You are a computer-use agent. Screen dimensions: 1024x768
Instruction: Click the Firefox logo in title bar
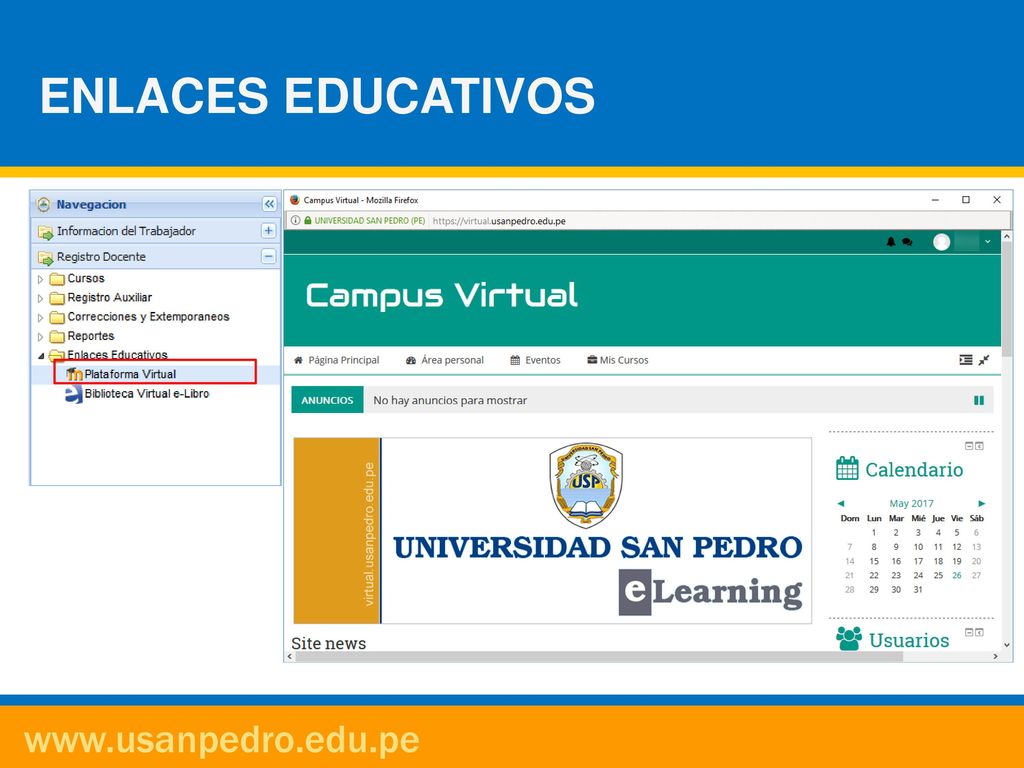[295, 200]
